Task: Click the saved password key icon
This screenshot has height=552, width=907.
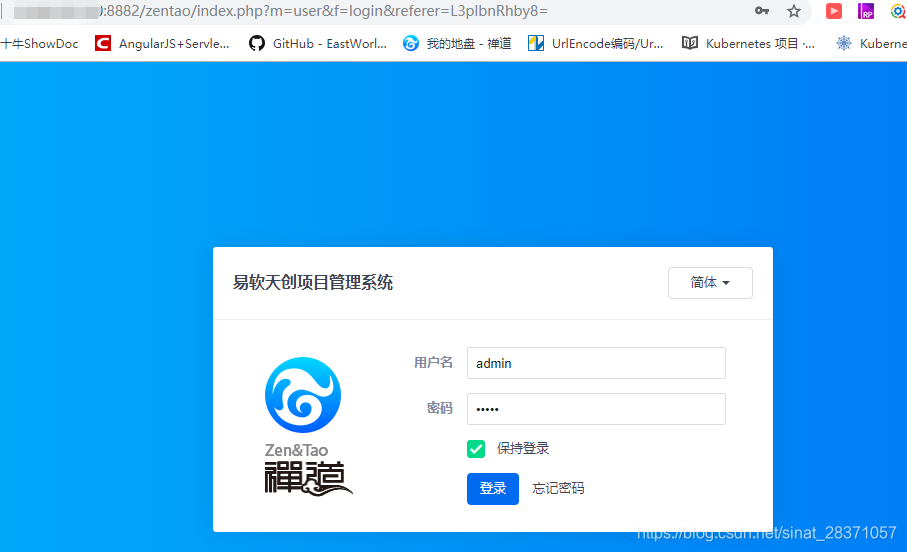Action: click(762, 11)
